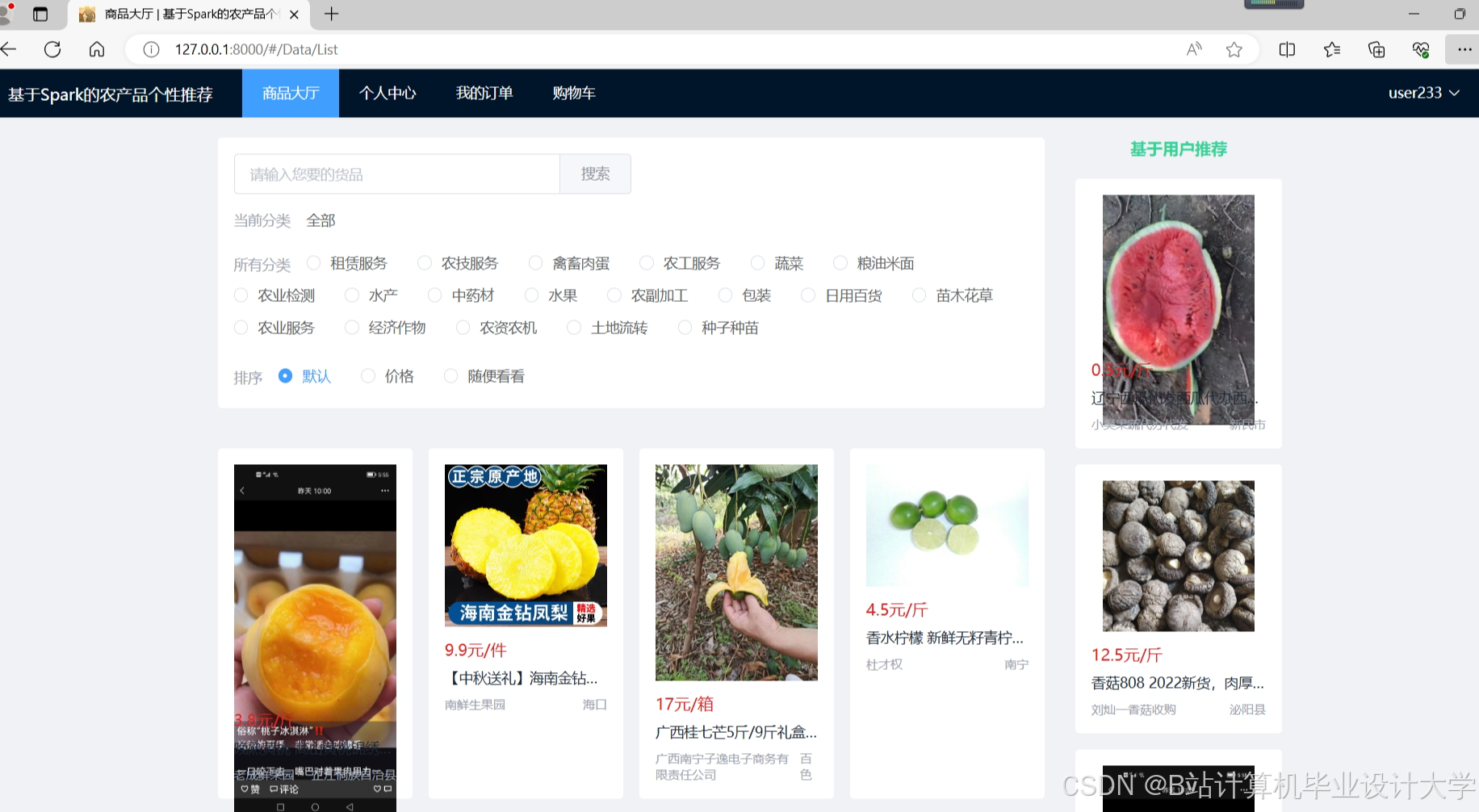Enable the 价格 sort option
1479x812 pixels.
[x=368, y=375]
